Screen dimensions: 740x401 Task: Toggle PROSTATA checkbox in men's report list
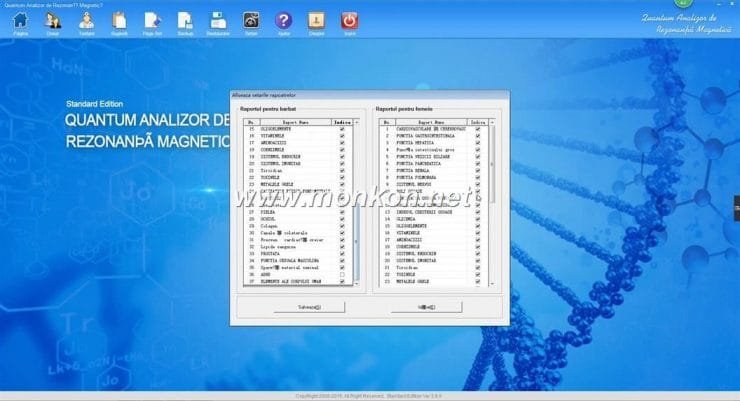pos(342,254)
